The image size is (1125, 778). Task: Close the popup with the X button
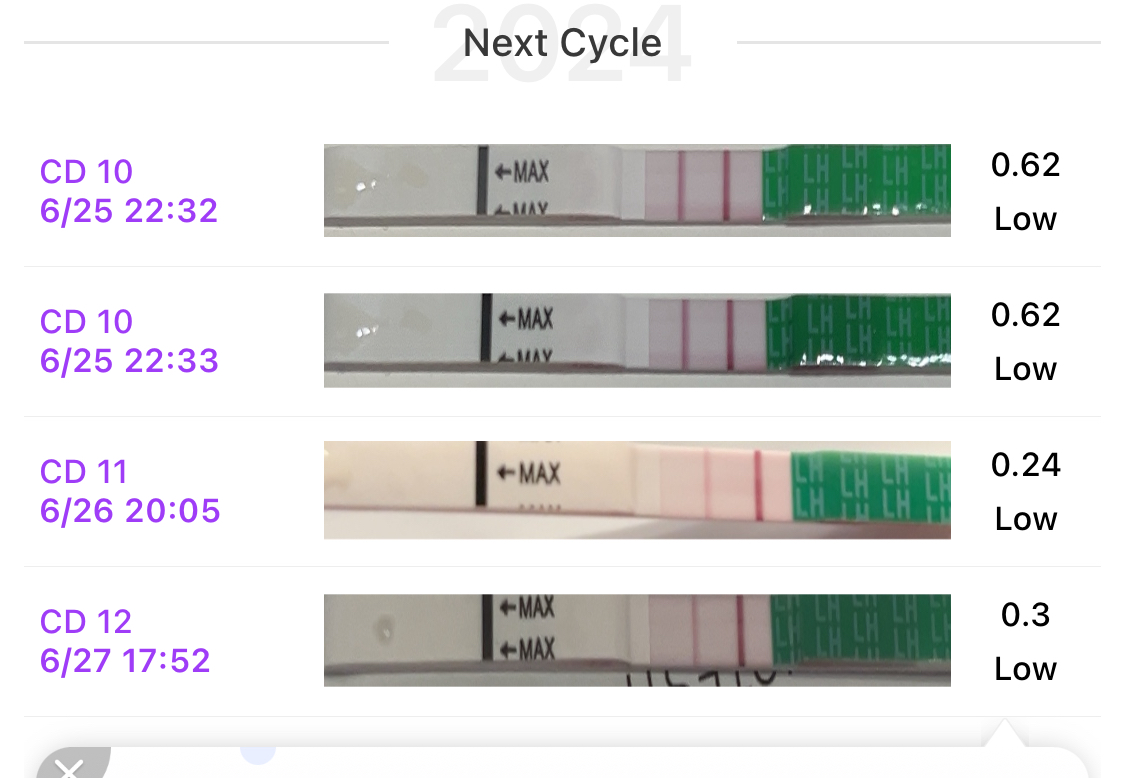point(68,768)
